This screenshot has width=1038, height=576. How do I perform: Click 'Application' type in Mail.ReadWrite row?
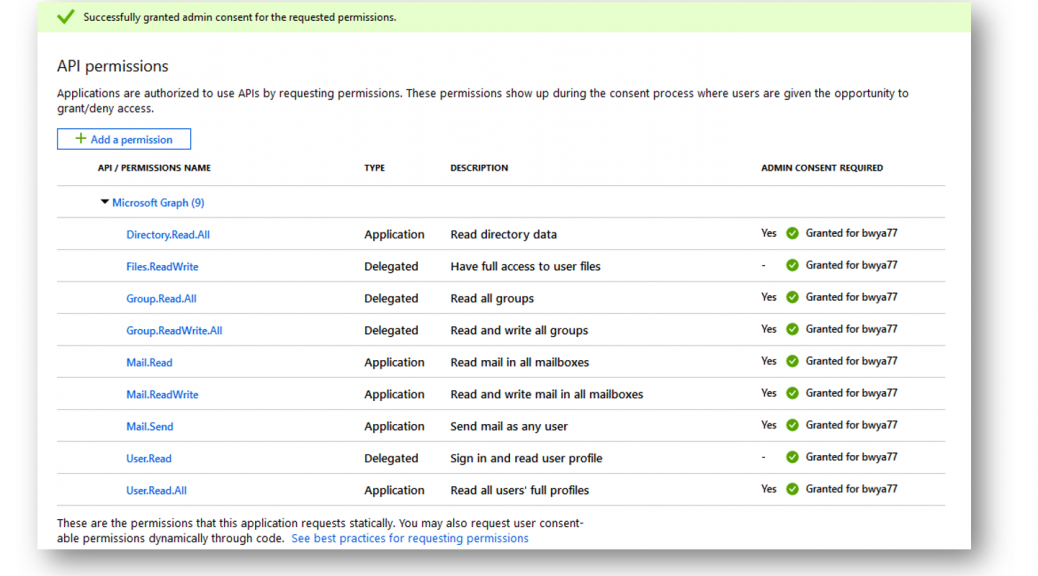tap(395, 394)
